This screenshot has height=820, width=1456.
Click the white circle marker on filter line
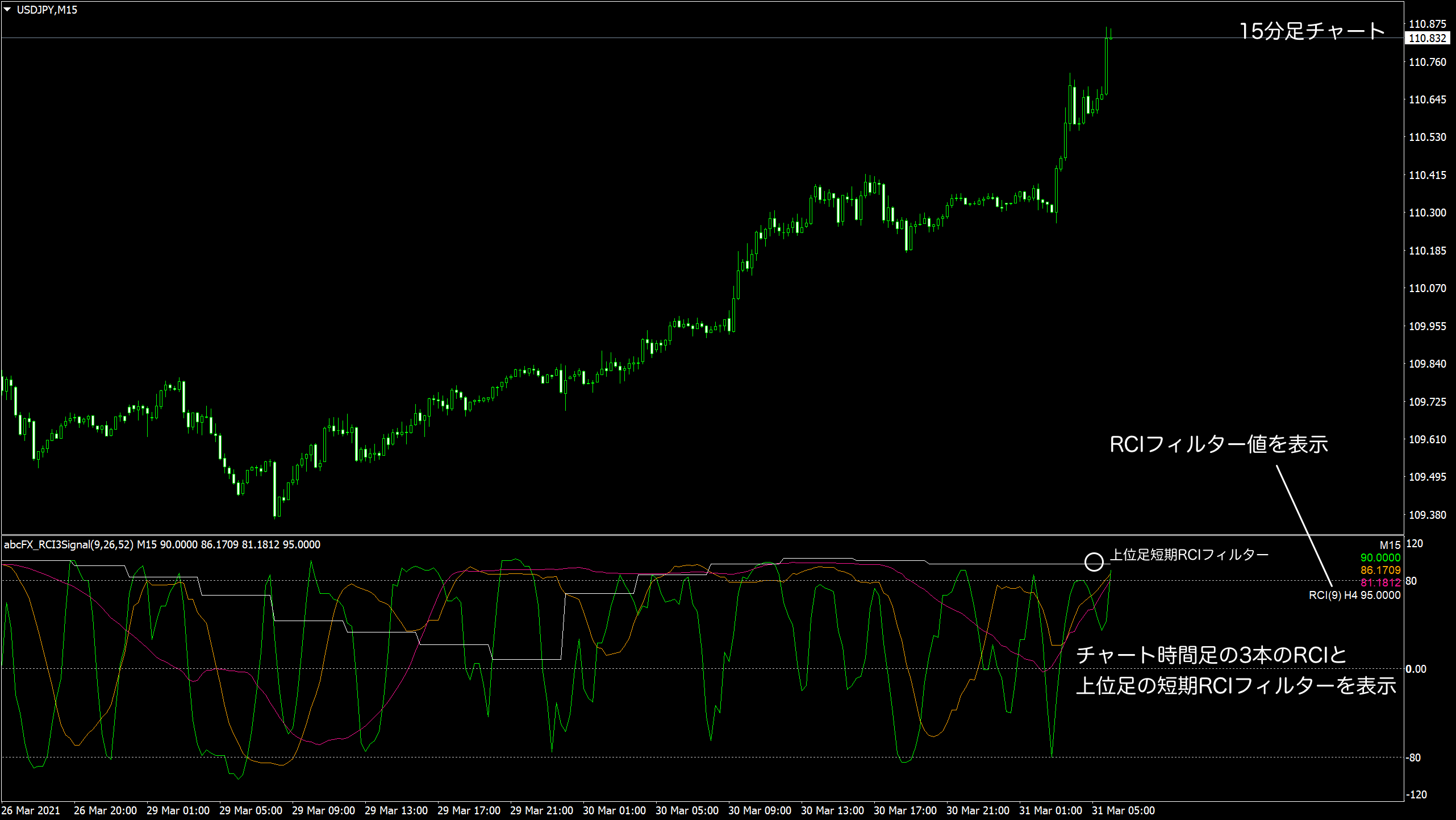pos(1094,562)
